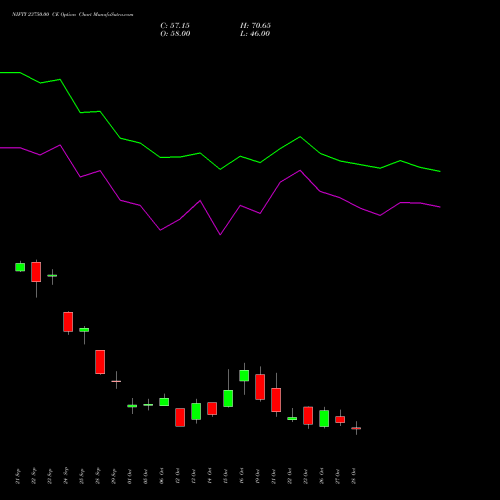
Task: Click the close value C: 57.15
Action: click(175, 26)
